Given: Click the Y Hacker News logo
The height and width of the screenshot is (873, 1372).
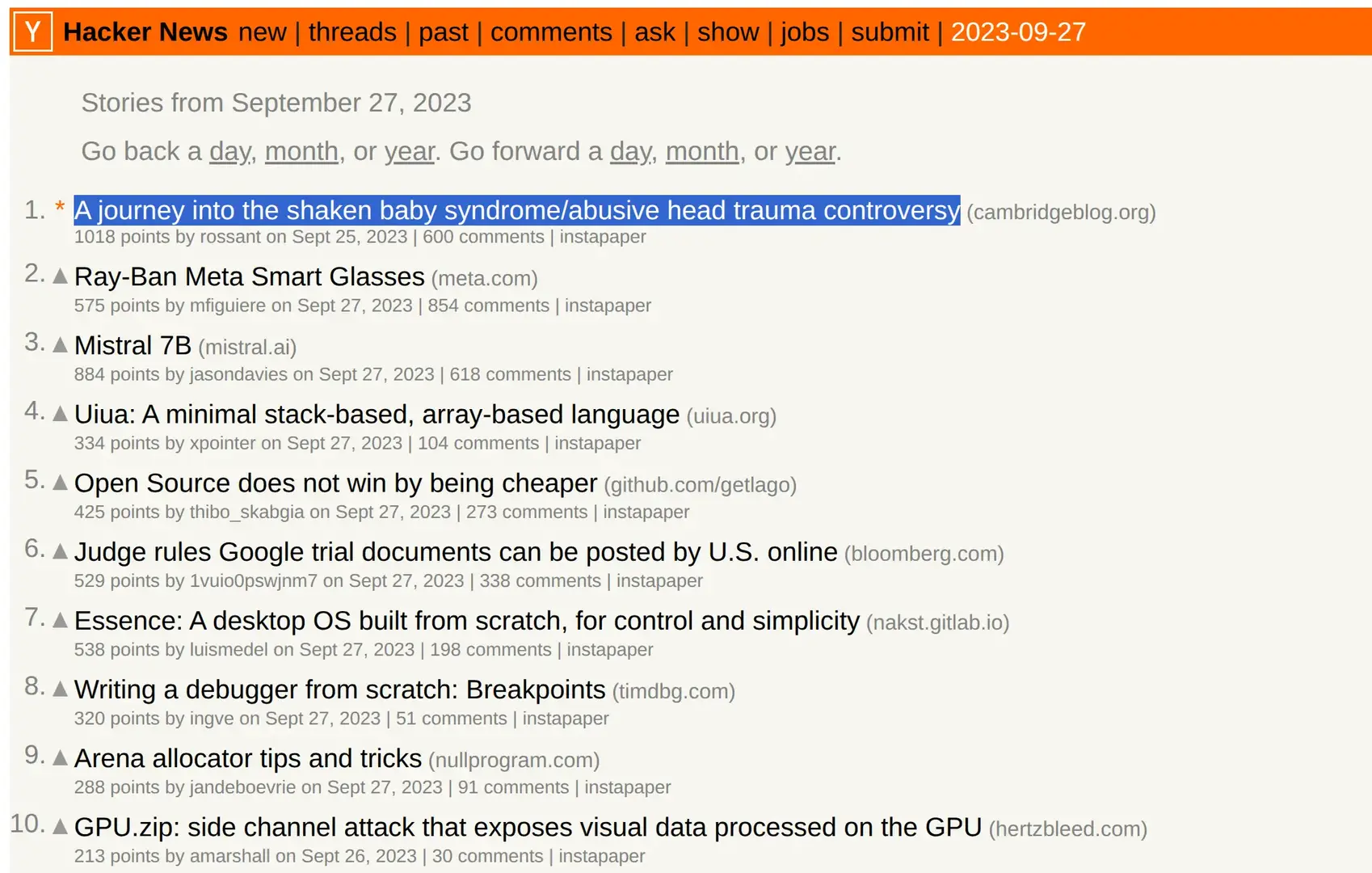Looking at the screenshot, I should [31, 32].
